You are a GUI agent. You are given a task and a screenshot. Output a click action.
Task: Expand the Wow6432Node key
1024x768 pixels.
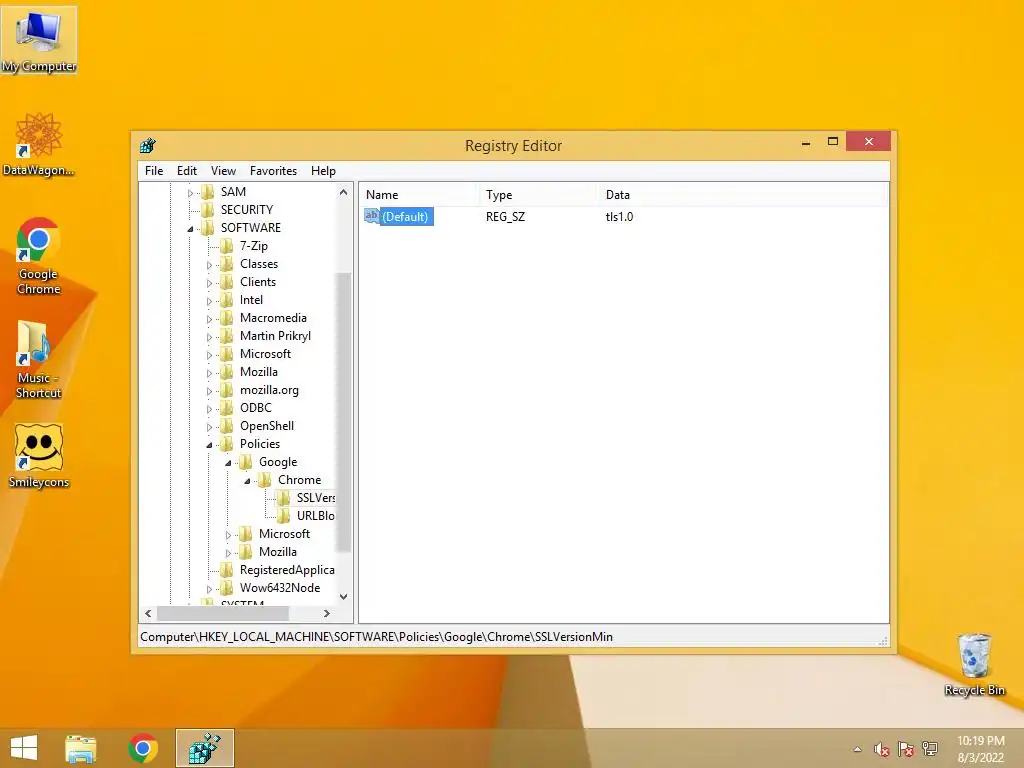[x=209, y=588]
